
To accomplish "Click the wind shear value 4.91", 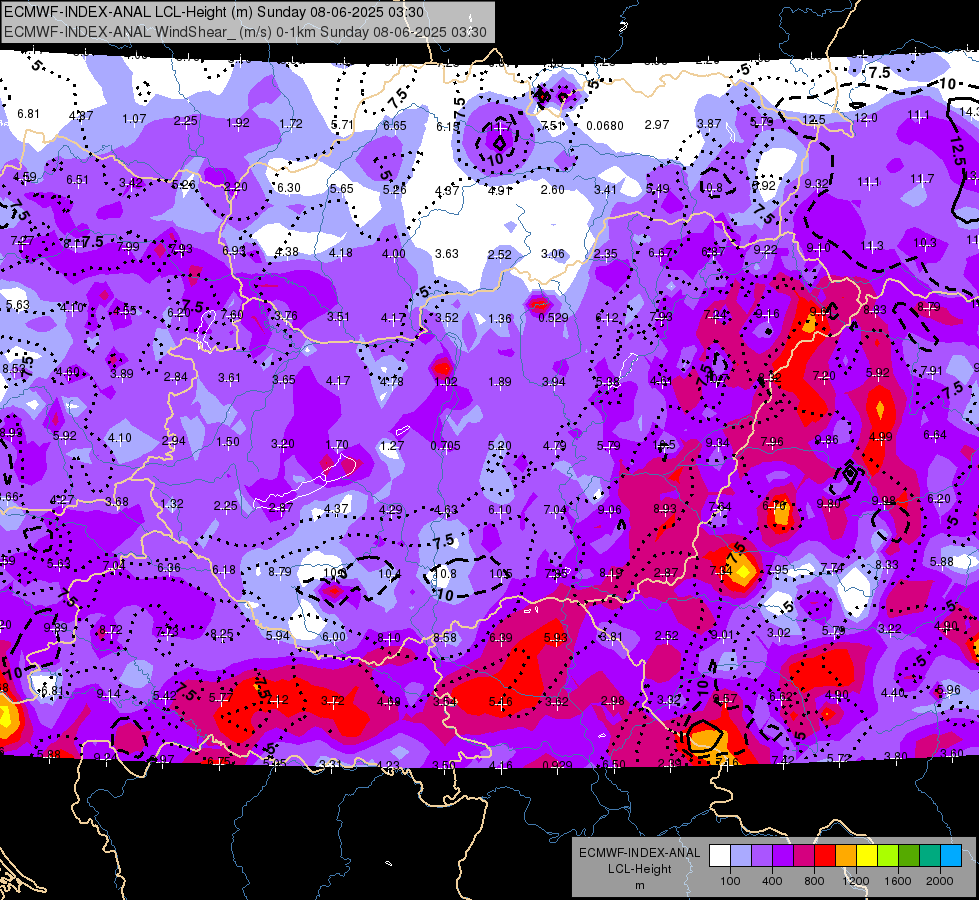I will [x=499, y=190].
